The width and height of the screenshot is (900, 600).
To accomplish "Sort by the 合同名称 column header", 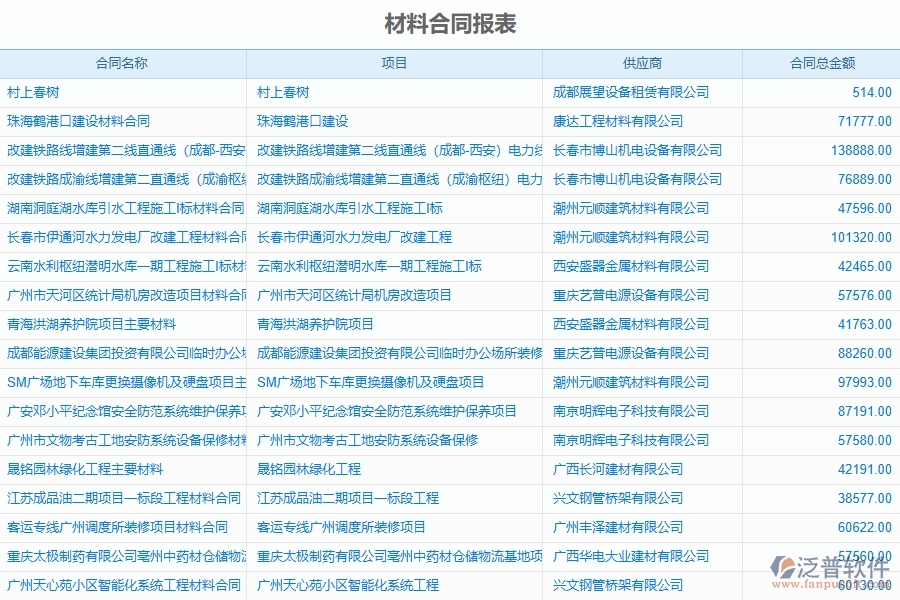I will click(123, 63).
